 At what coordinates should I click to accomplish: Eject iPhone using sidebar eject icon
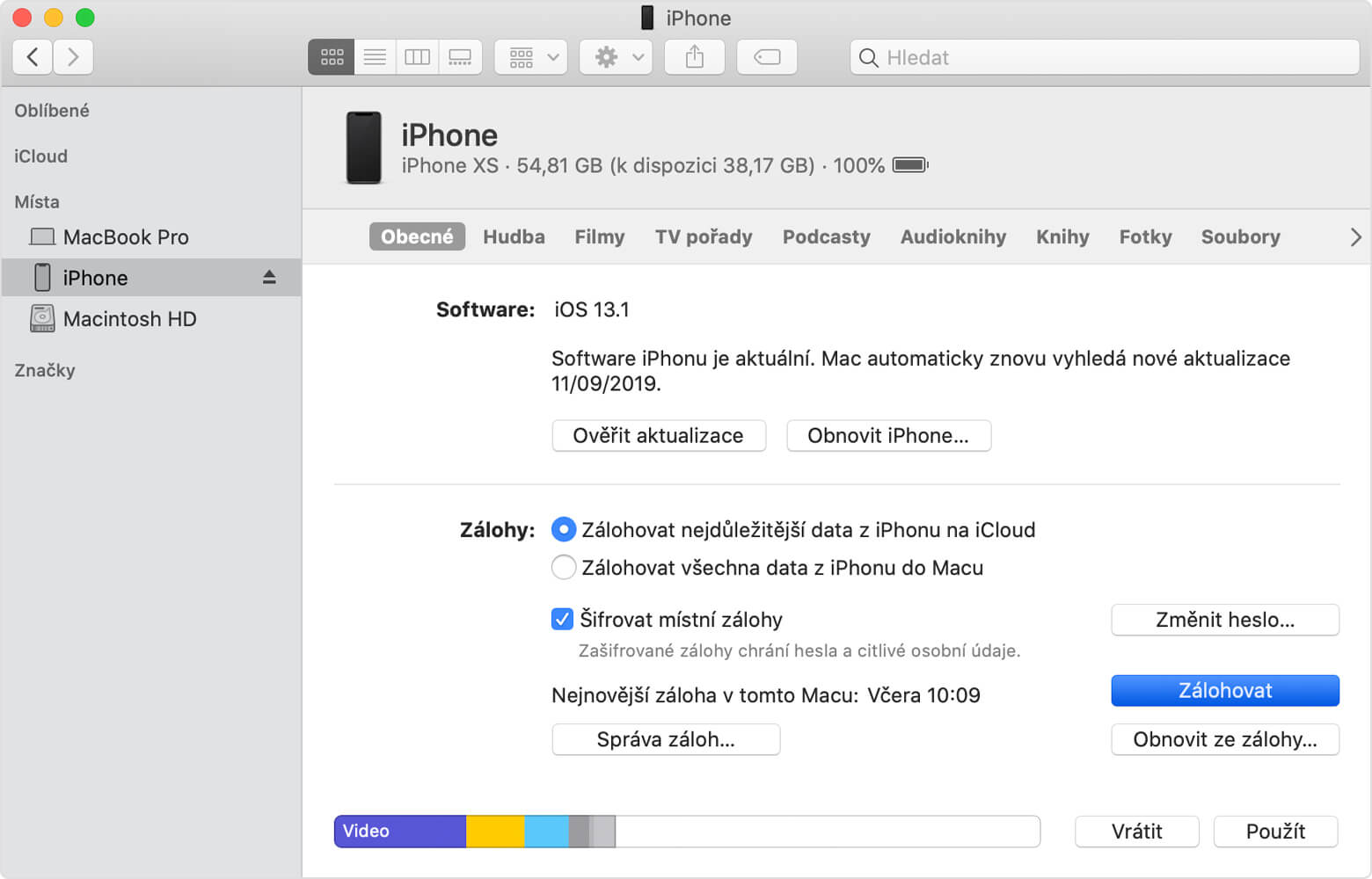(x=269, y=278)
